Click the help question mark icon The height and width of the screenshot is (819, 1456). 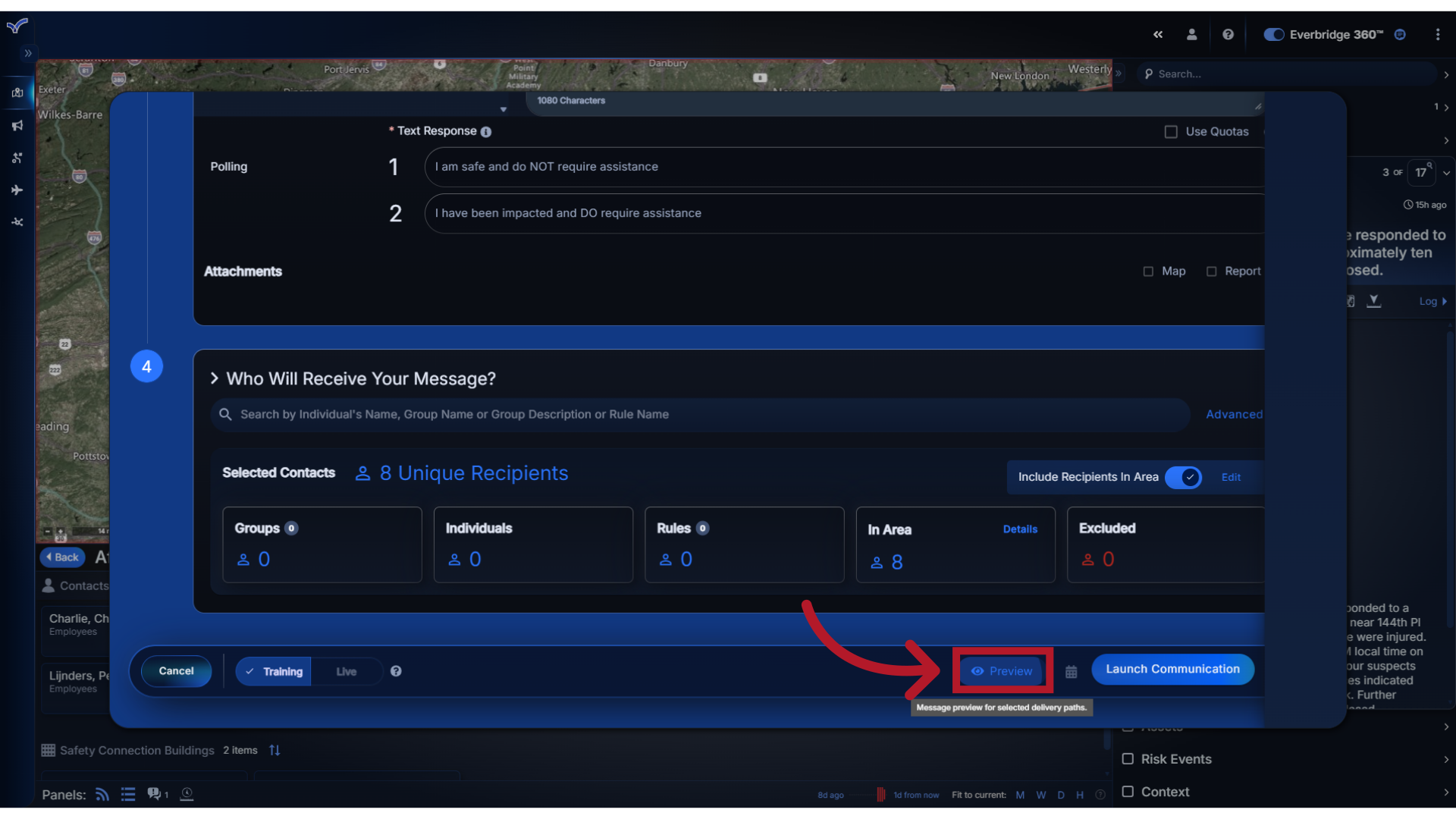tap(1228, 34)
